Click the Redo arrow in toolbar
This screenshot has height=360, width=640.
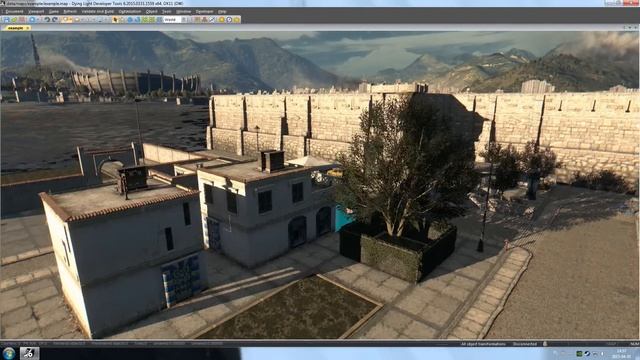pyautogui.click(x=55, y=20)
